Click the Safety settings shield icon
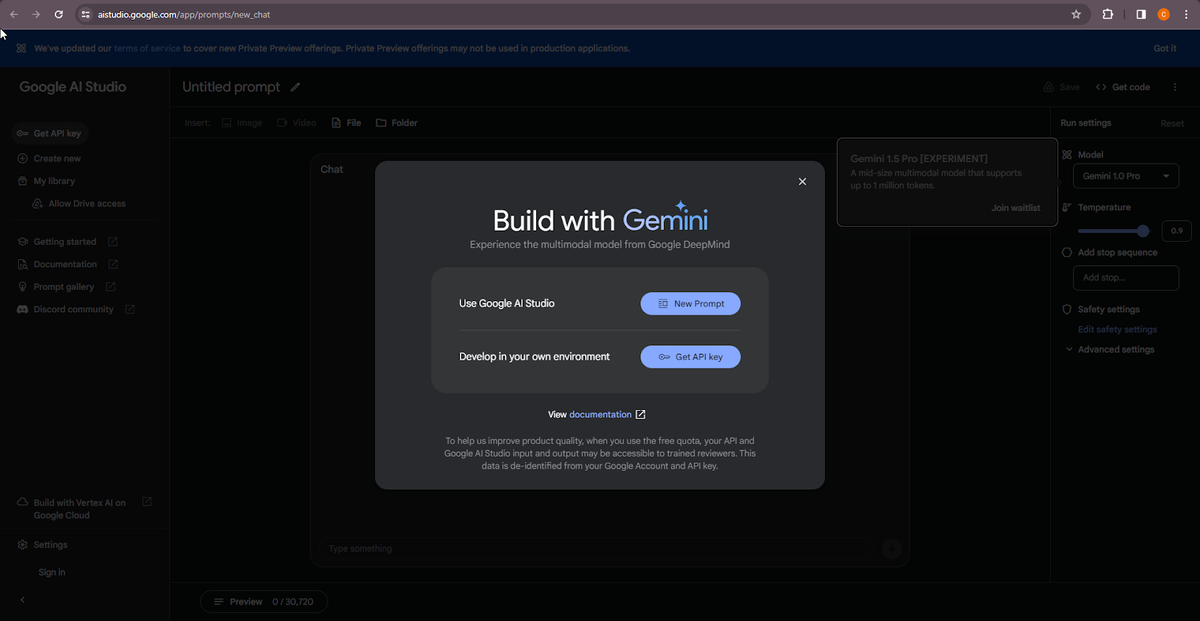This screenshot has width=1200, height=621. pyautogui.click(x=1067, y=309)
